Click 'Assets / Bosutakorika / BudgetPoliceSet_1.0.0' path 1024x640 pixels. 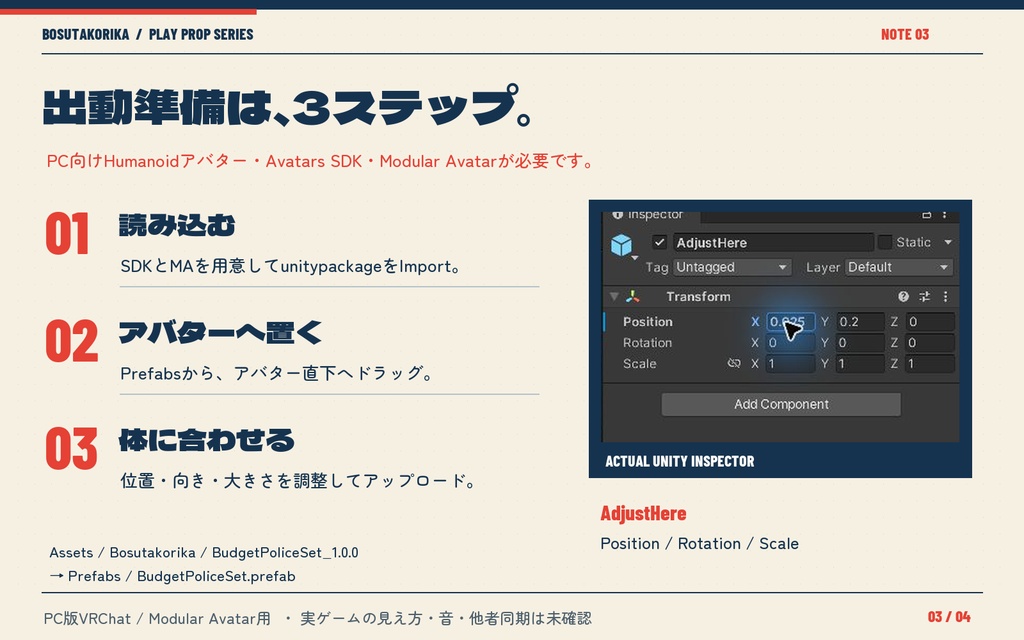coord(204,552)
